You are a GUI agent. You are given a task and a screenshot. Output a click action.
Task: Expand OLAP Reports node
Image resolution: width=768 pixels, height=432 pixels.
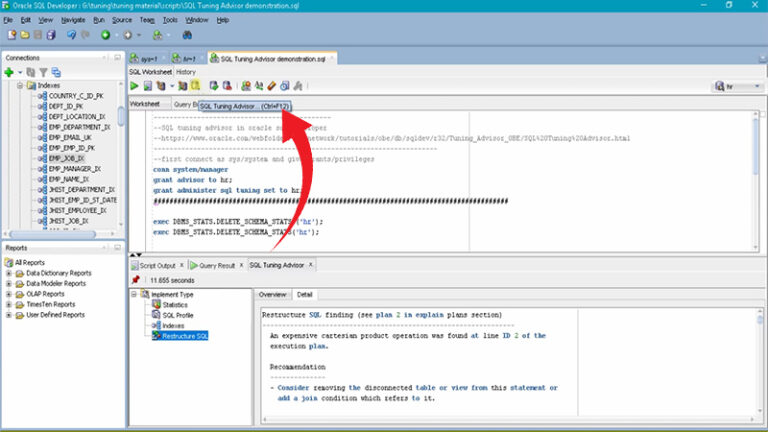pos(9,294)
